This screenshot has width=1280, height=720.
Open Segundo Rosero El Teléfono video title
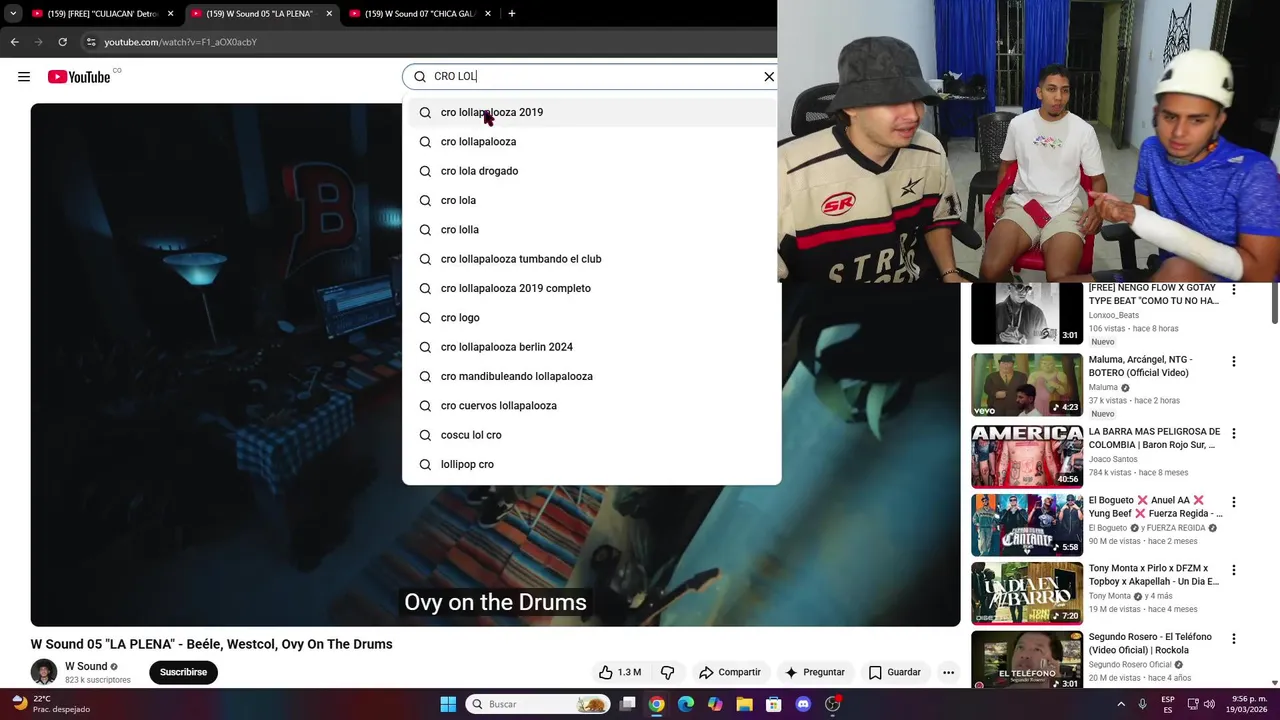1150,643
